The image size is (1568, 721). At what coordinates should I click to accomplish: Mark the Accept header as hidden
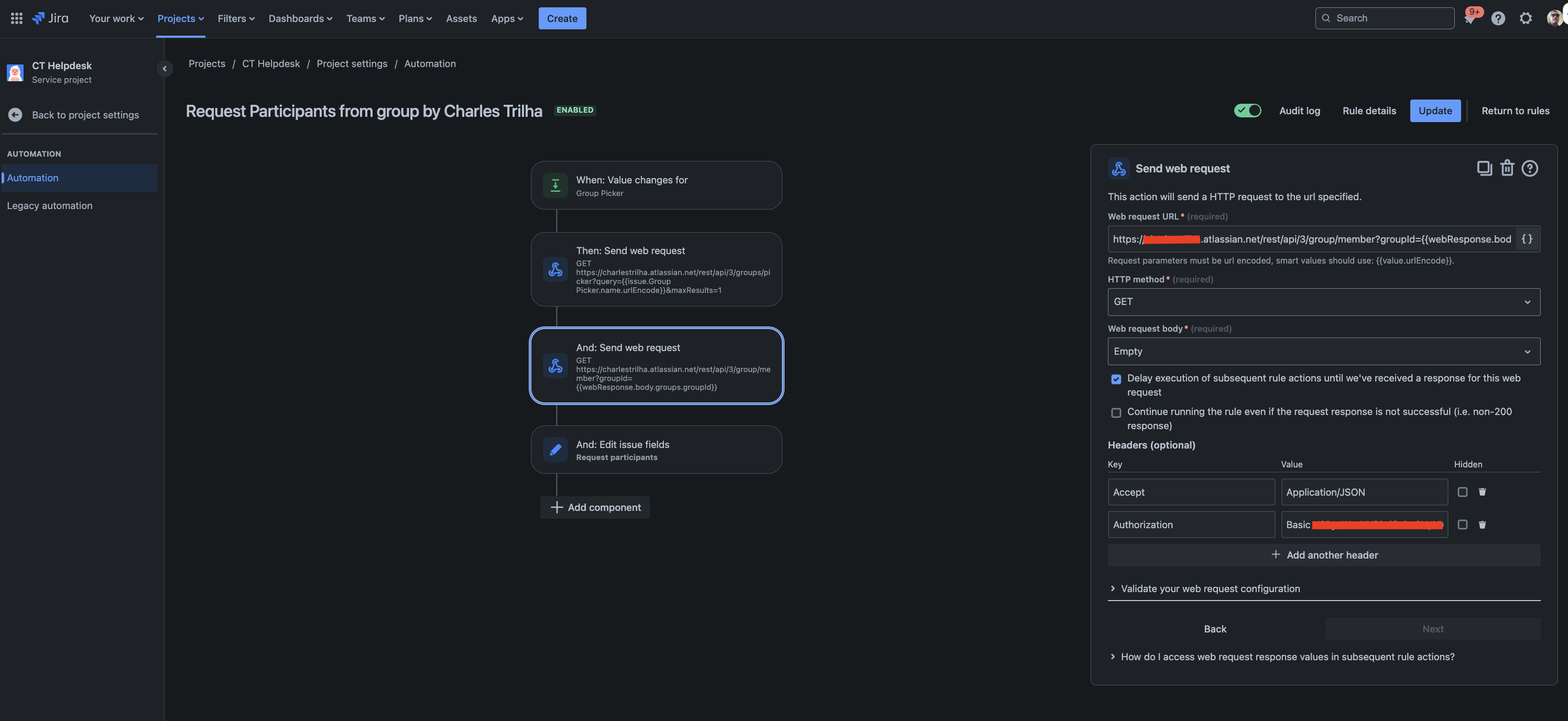(1462, 491)
